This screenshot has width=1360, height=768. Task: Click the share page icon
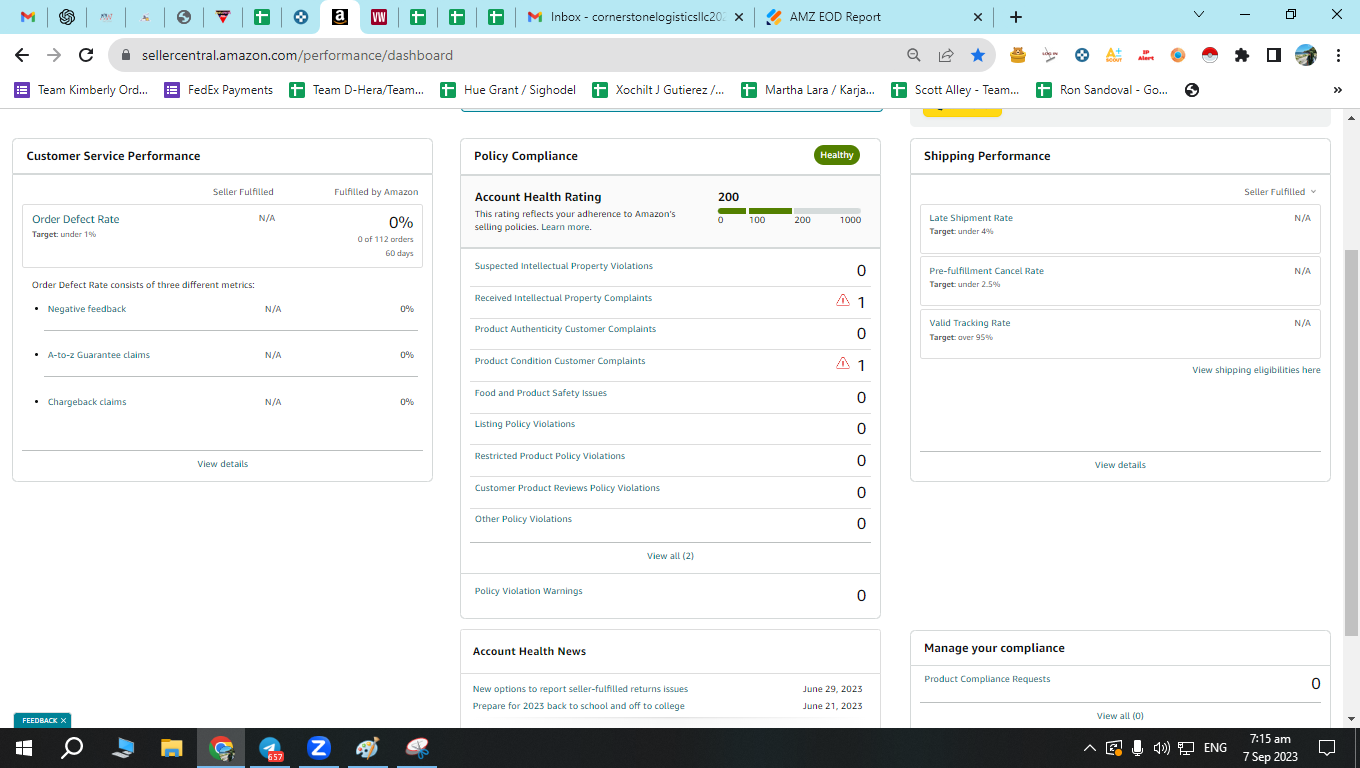(x=946, y=55)
